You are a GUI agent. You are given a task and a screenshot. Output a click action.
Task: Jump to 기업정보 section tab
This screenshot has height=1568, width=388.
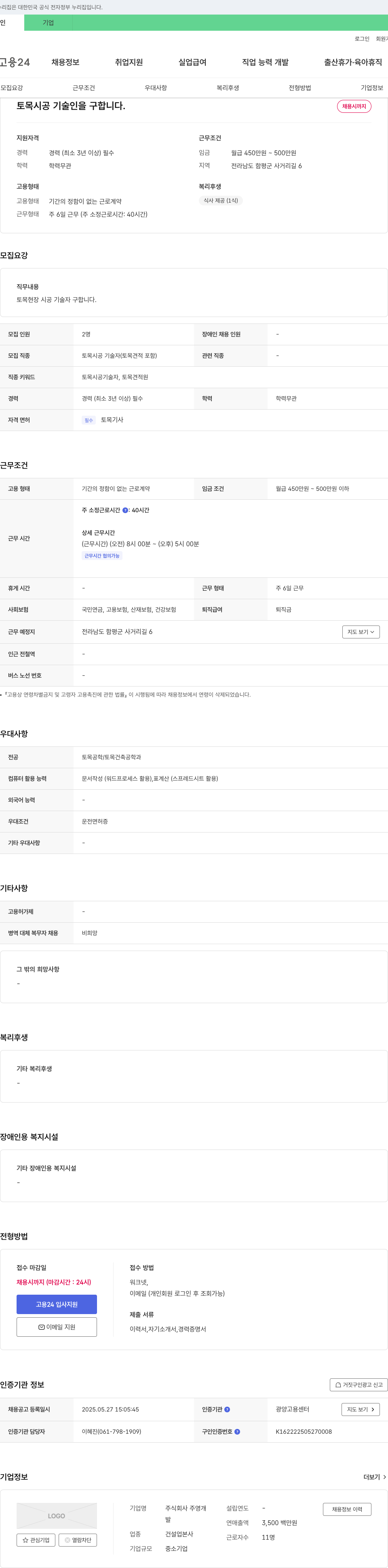371,88
